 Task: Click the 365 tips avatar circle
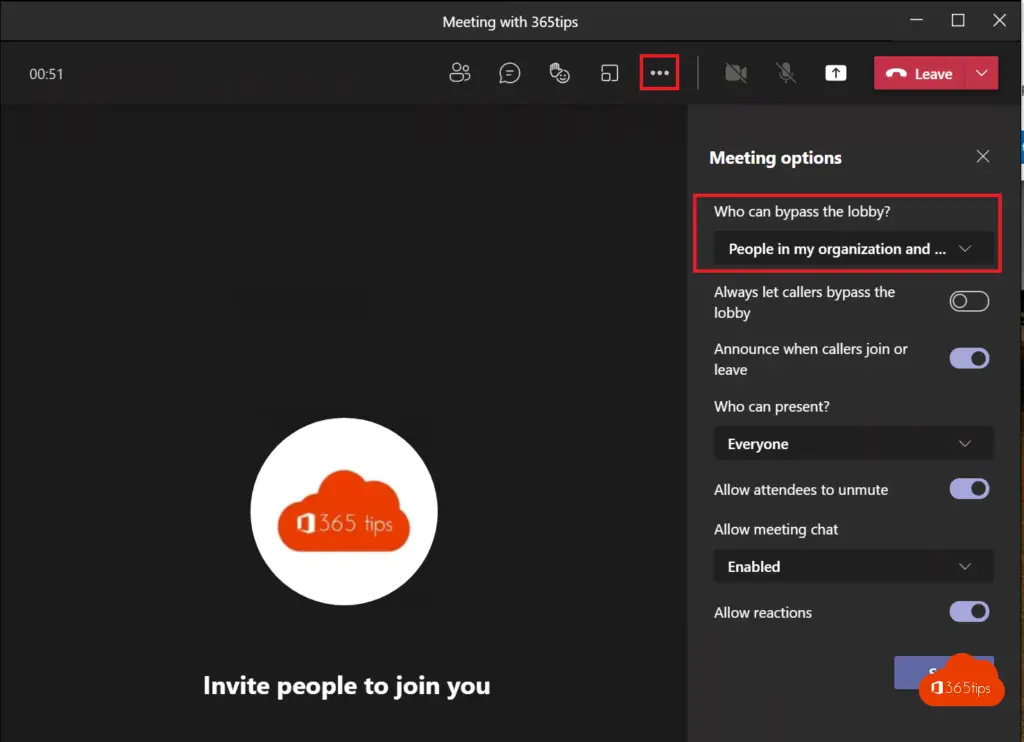click(344, 511)
